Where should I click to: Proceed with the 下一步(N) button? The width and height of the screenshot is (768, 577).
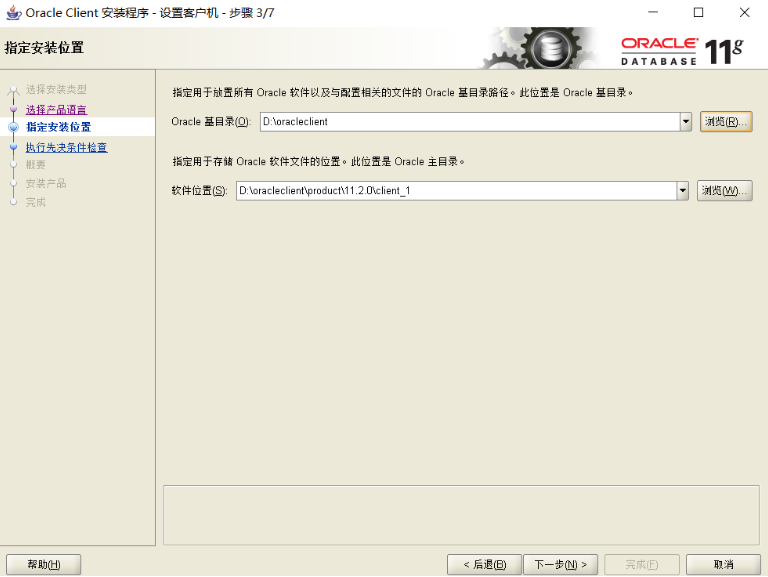[x=560, y=565]
